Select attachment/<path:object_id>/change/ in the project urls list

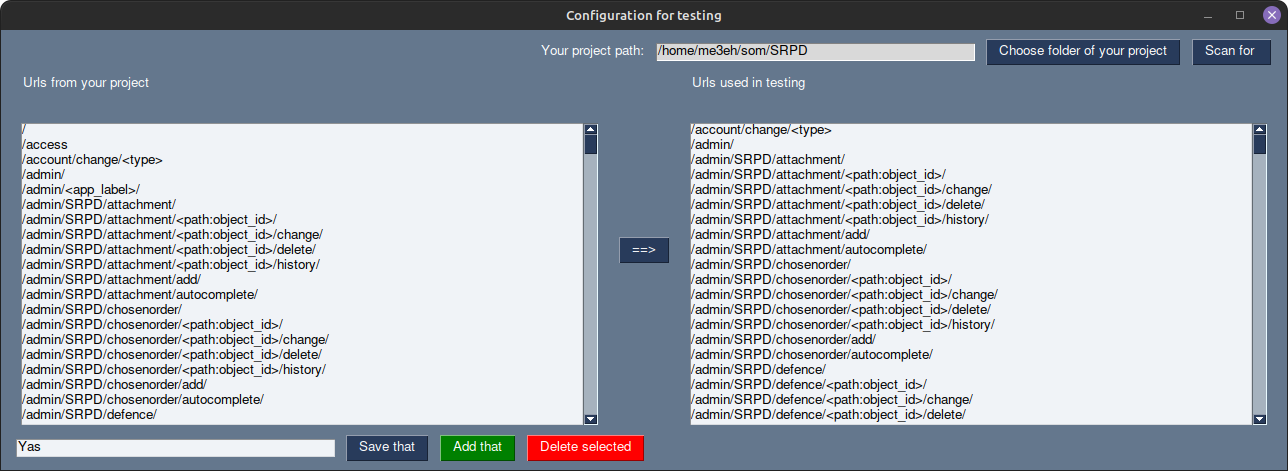(301, 235)
